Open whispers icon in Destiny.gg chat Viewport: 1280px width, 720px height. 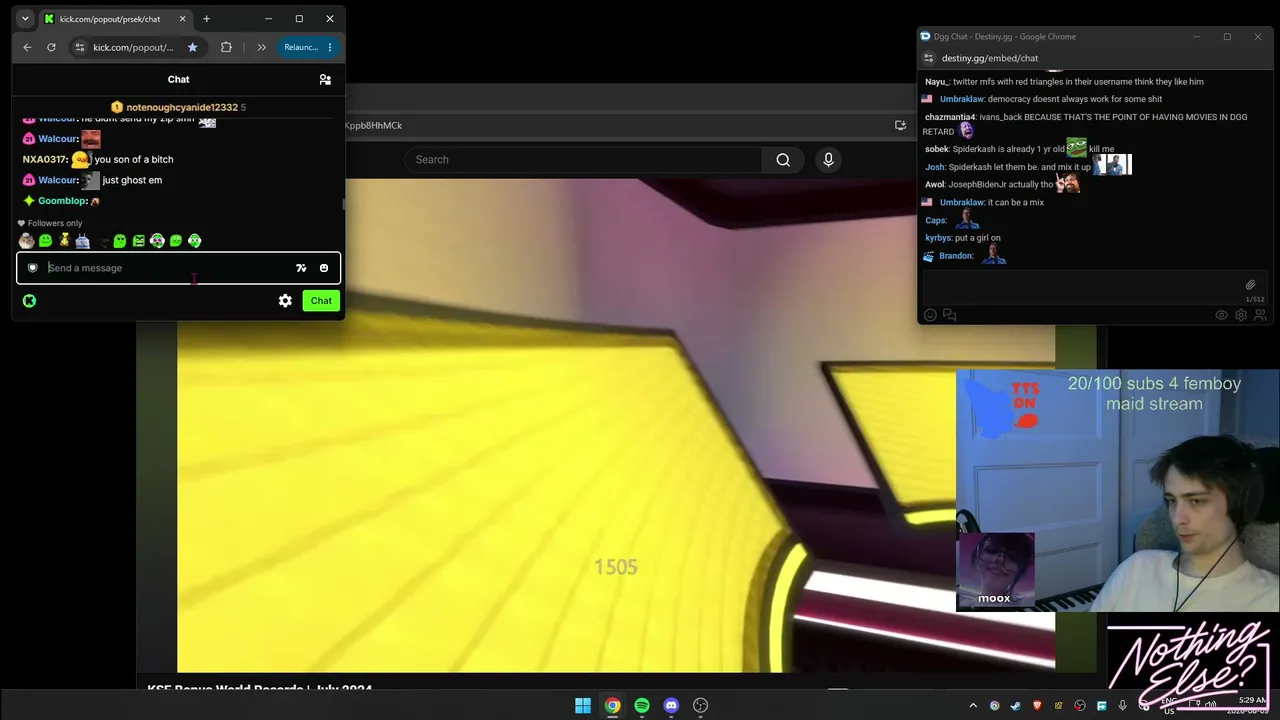pyautogui.click(x=949, y=315)
